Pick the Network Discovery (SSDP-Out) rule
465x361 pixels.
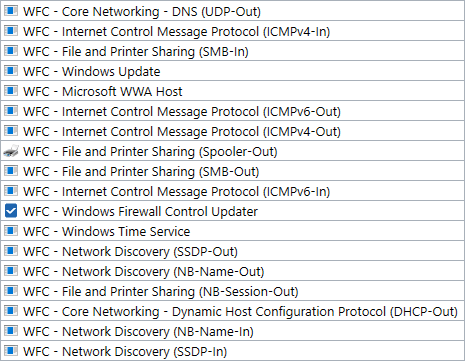coord(232,251)
